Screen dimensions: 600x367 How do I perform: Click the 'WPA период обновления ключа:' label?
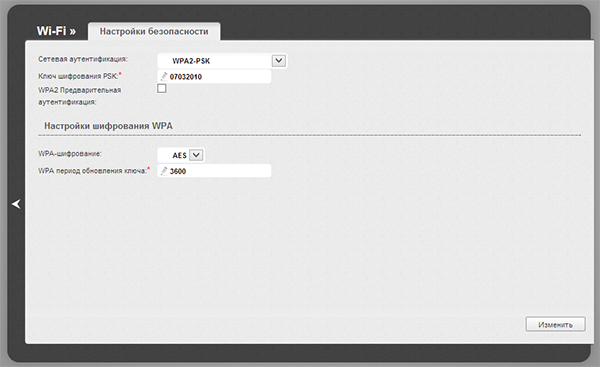[92, 171]
